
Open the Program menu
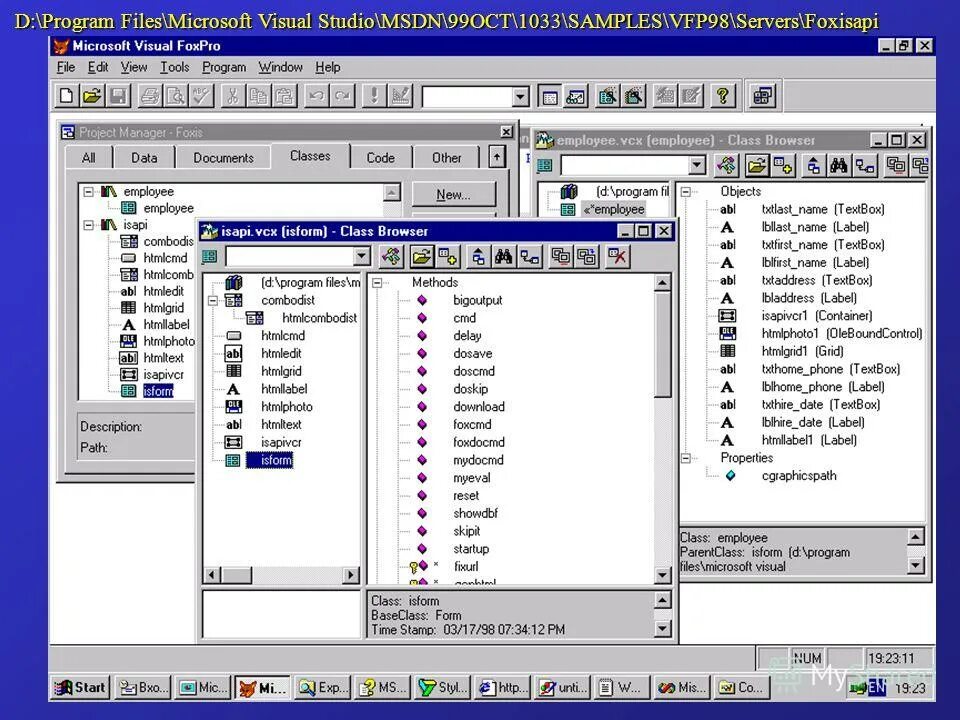coord(224,67)
